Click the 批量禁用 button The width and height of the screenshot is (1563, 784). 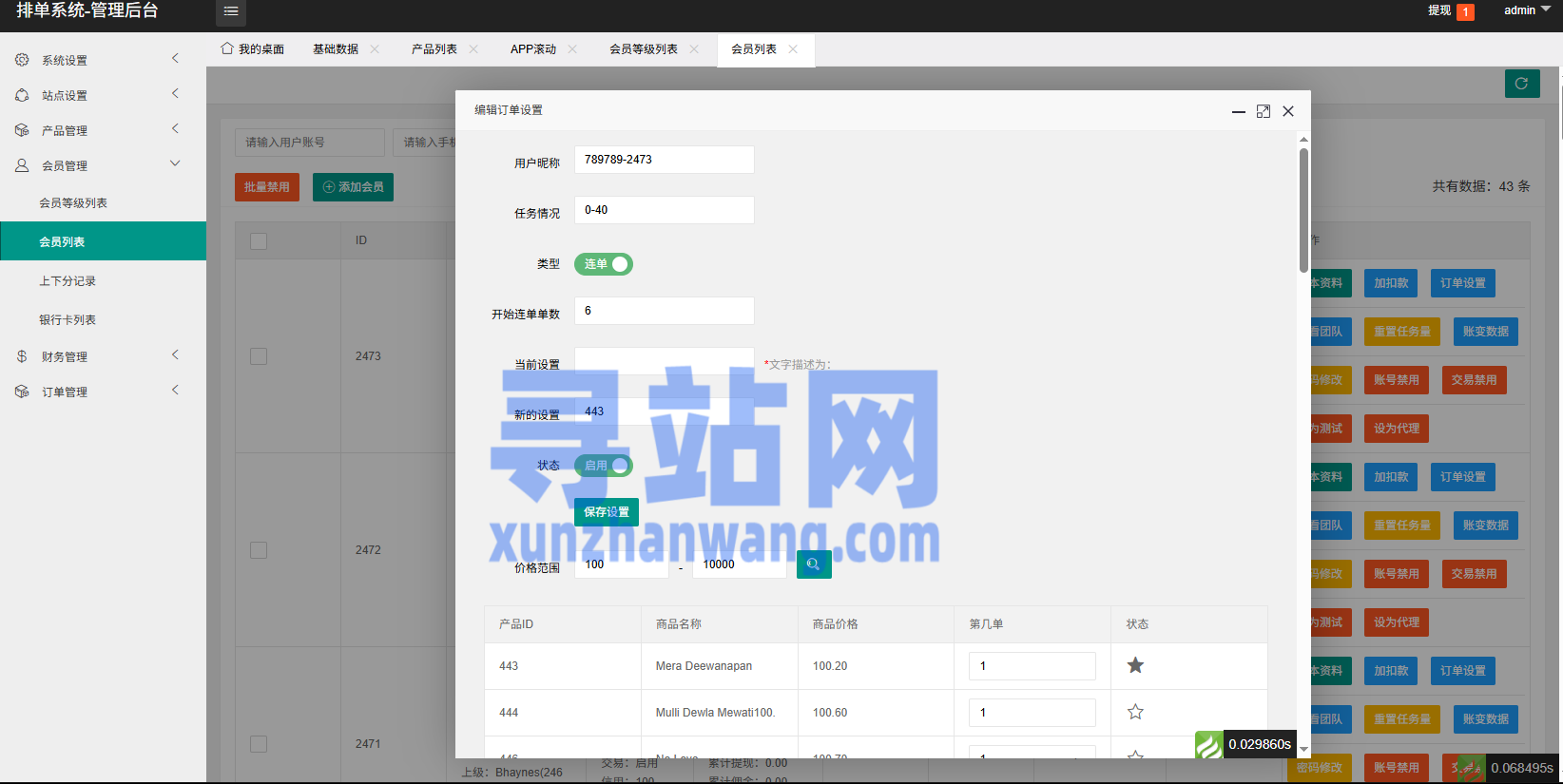[266, 187]
